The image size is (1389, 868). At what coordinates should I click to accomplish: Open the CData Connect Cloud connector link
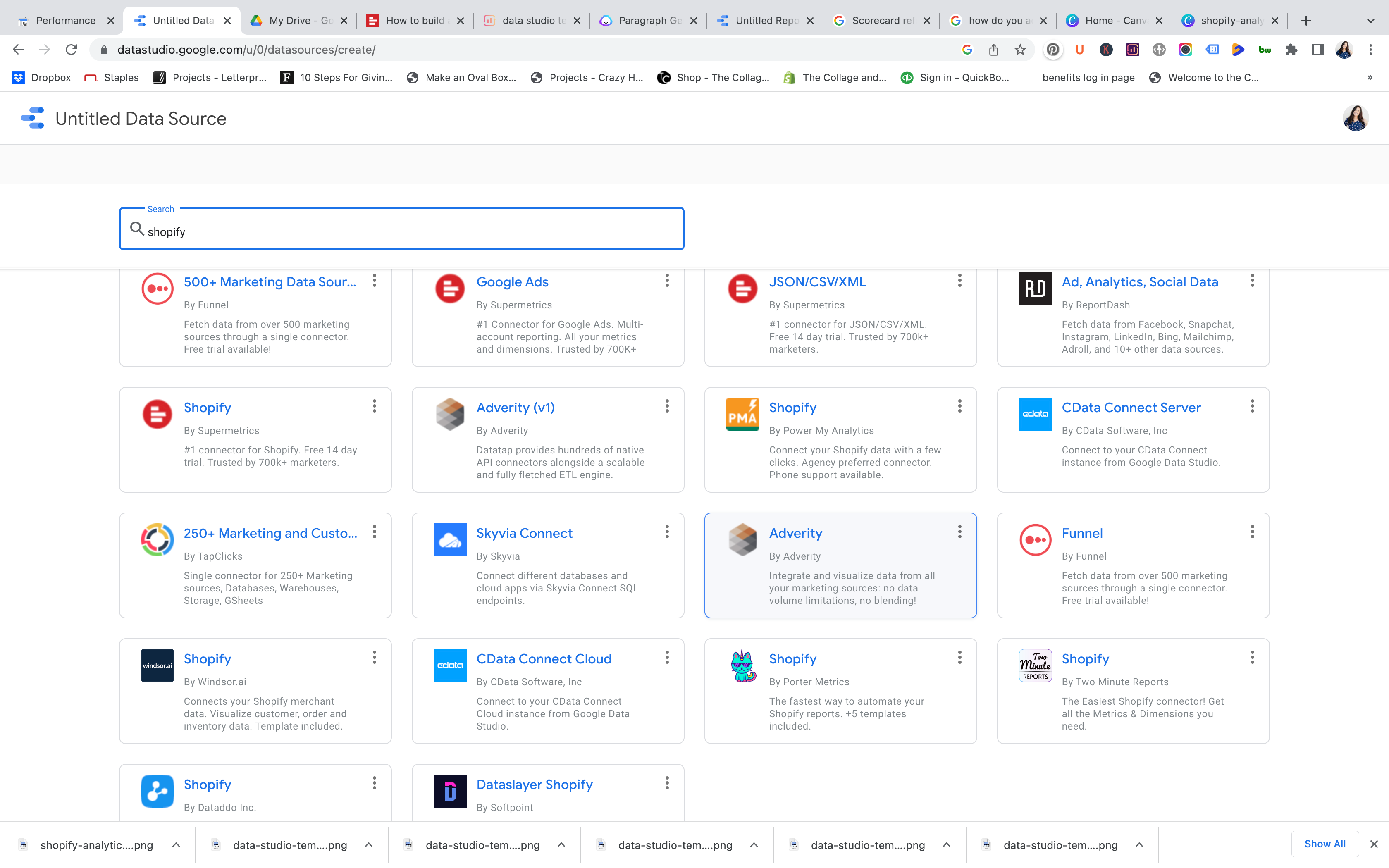(544, 659)
